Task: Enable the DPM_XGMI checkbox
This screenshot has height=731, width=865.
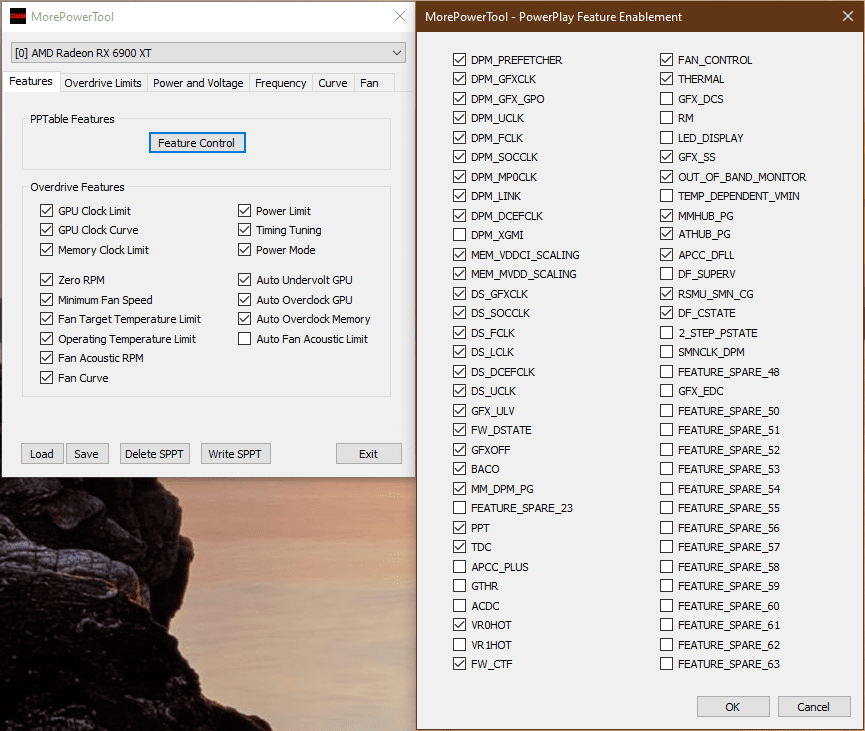Action: click(x=459, y=235)
